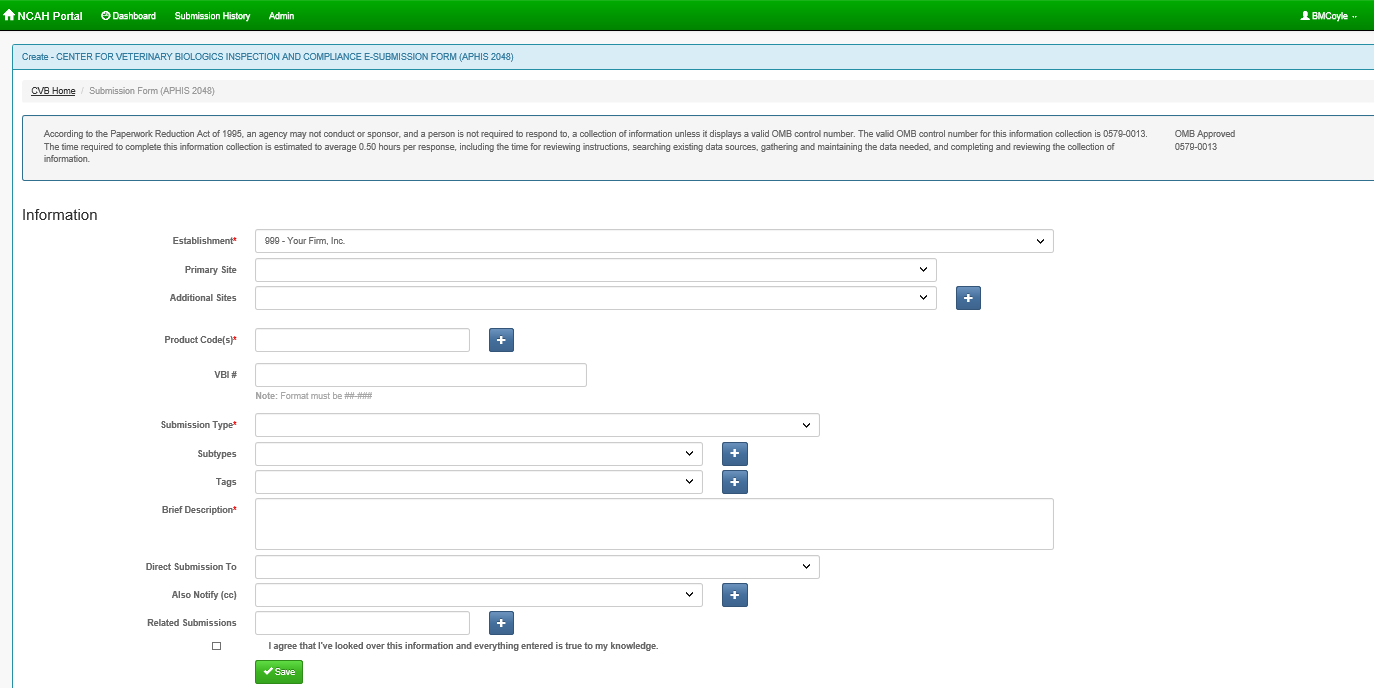
Task: Add another Additional Sites entry with plus button
Action: 968,298
